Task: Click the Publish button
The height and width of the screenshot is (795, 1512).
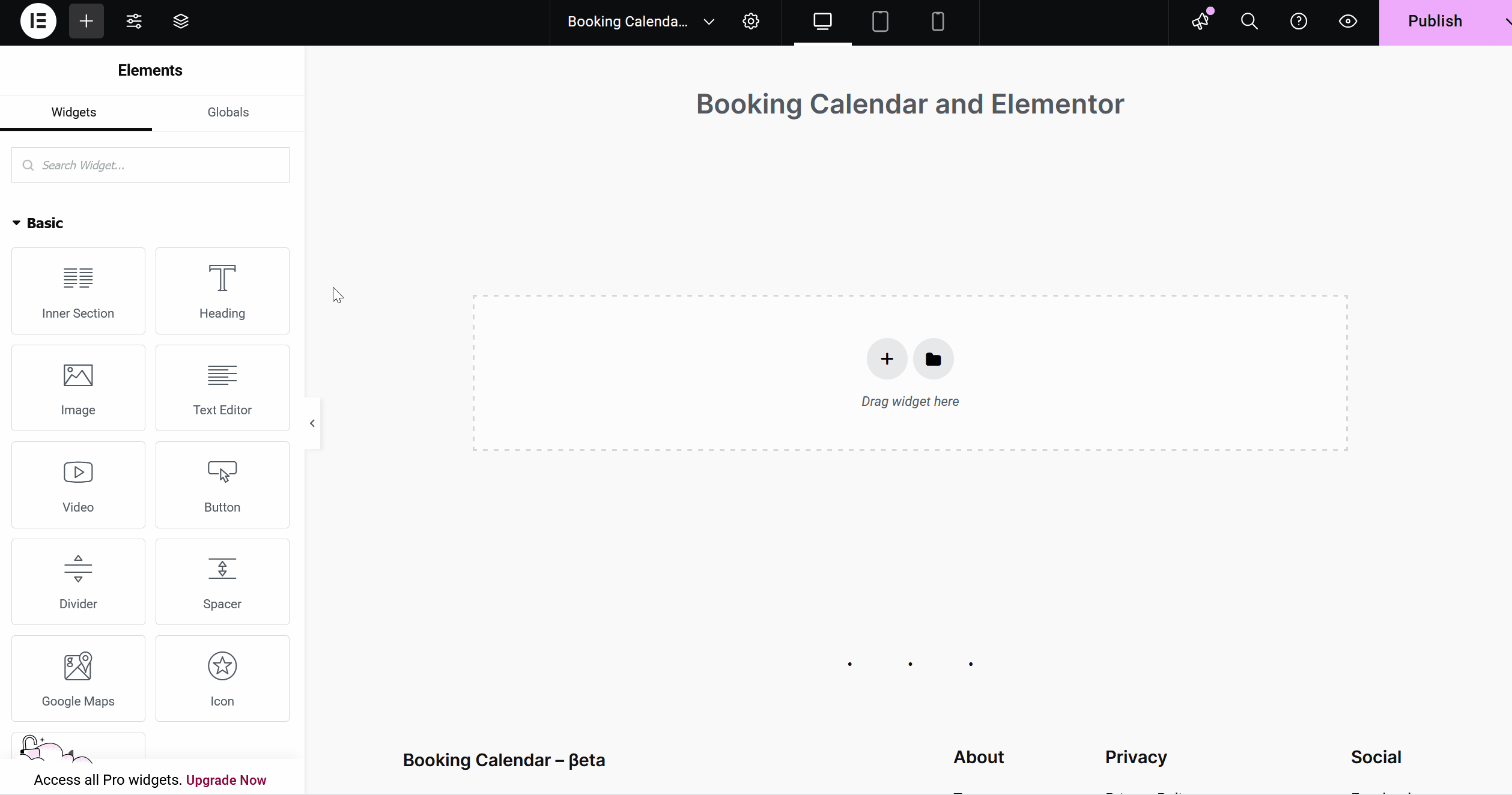Action: tap(1435, 21)
